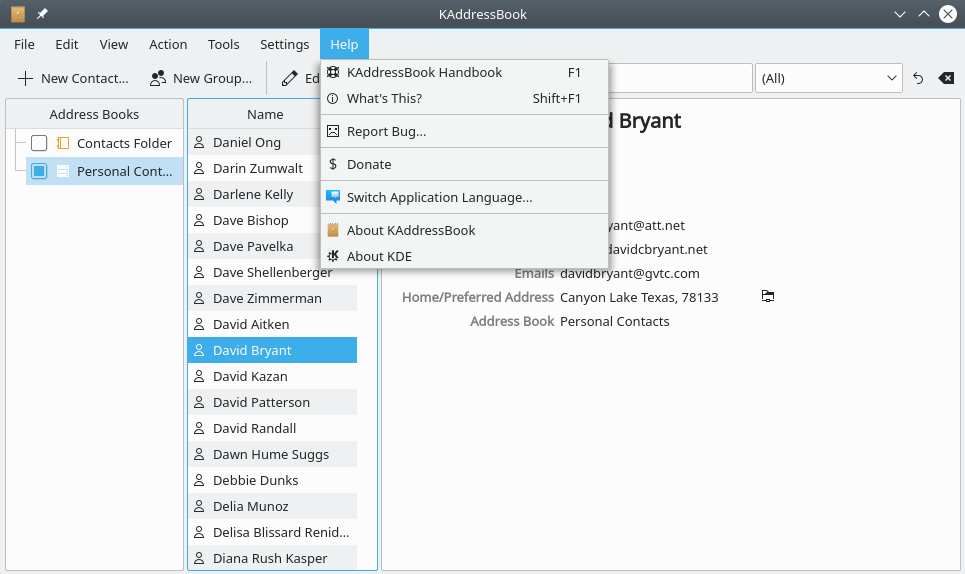Click the person icon beside Debbie Dunks
This screenshot has width=965, height=574.
[x=199, y=480]
